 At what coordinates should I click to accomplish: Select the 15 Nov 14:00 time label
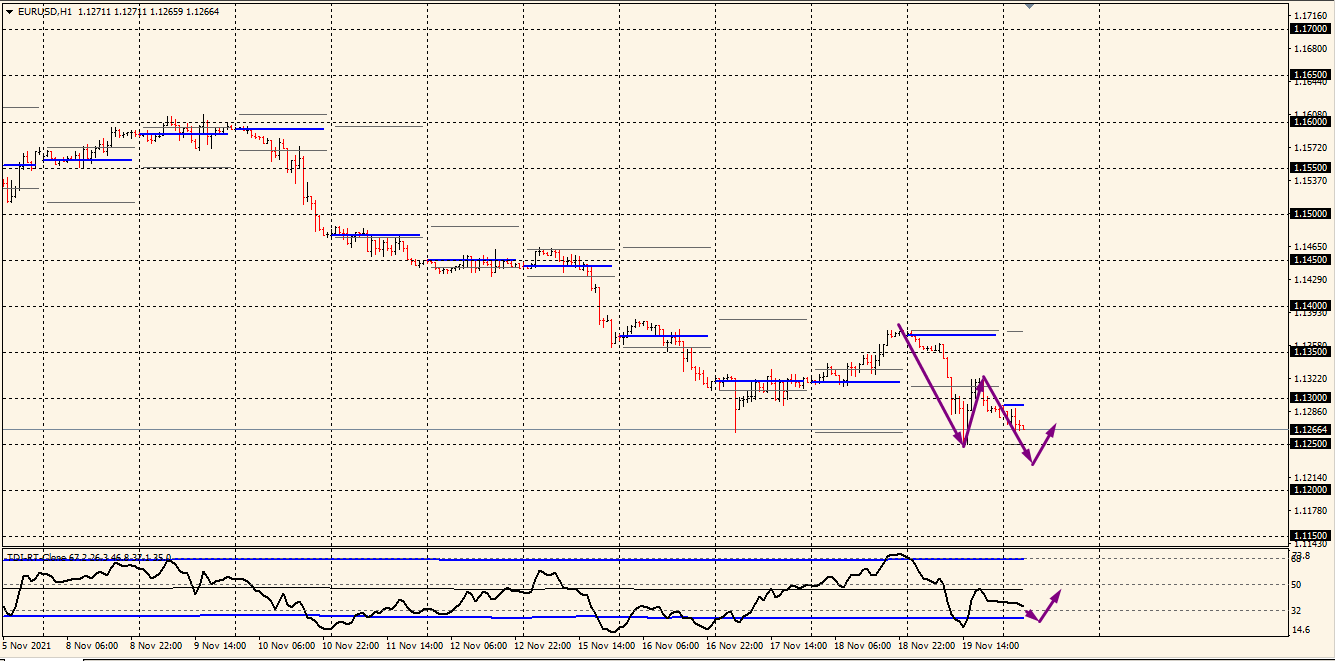click(606, 647)
